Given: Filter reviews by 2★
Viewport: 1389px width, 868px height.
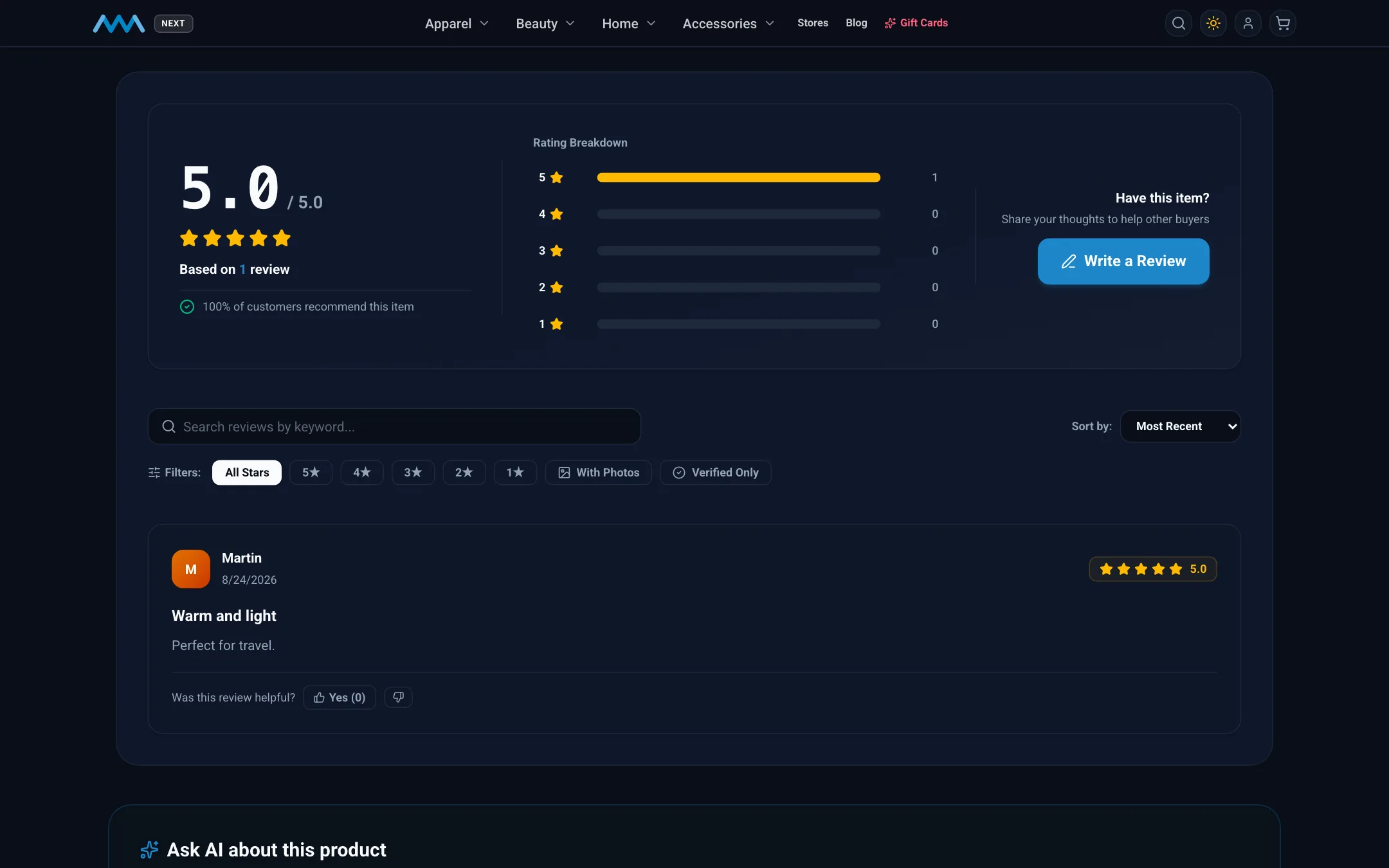Looking at the screenshot, I should (464, 473).
